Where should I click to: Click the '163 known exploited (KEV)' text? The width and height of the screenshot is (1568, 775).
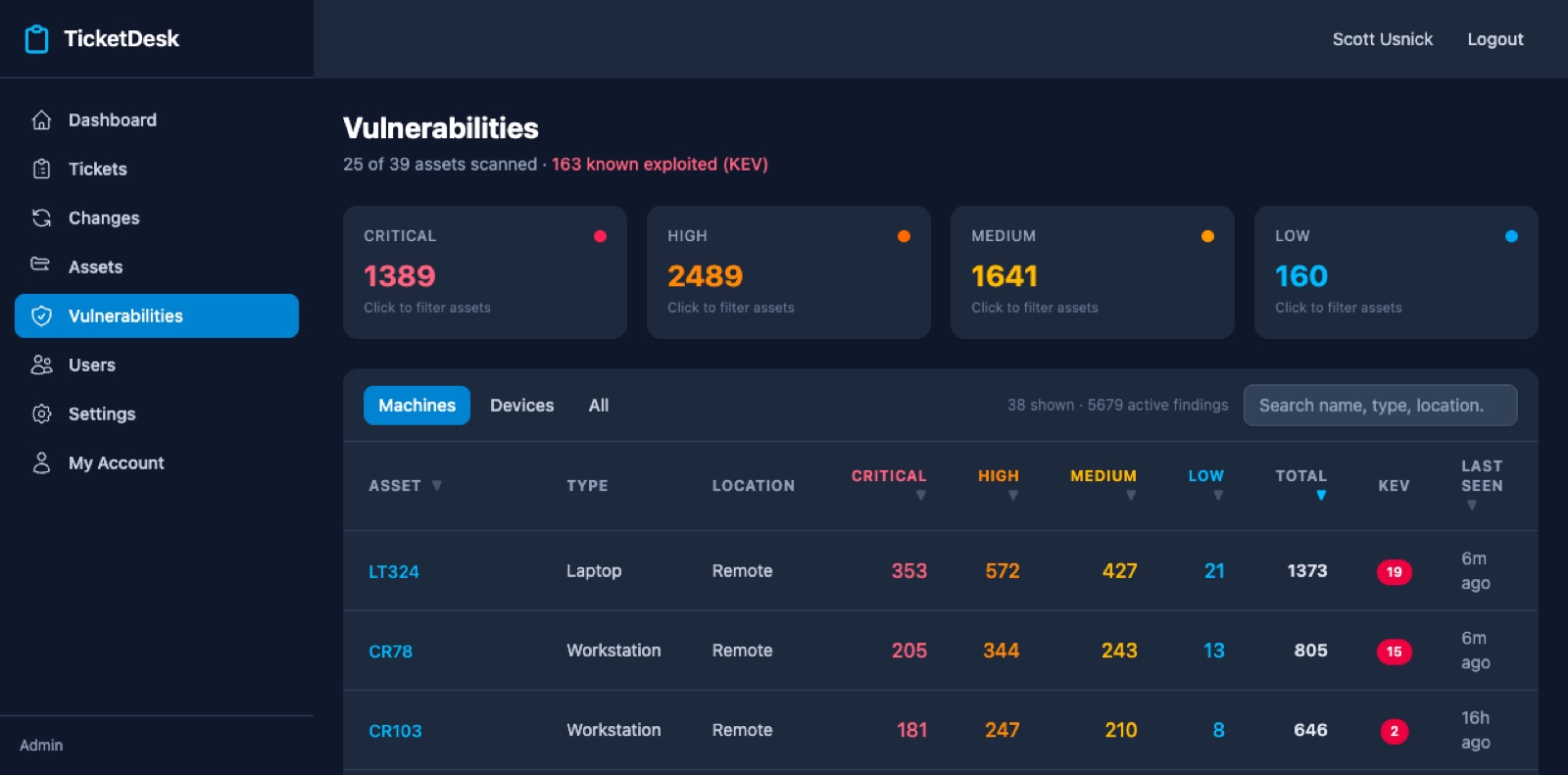point(660,165)
